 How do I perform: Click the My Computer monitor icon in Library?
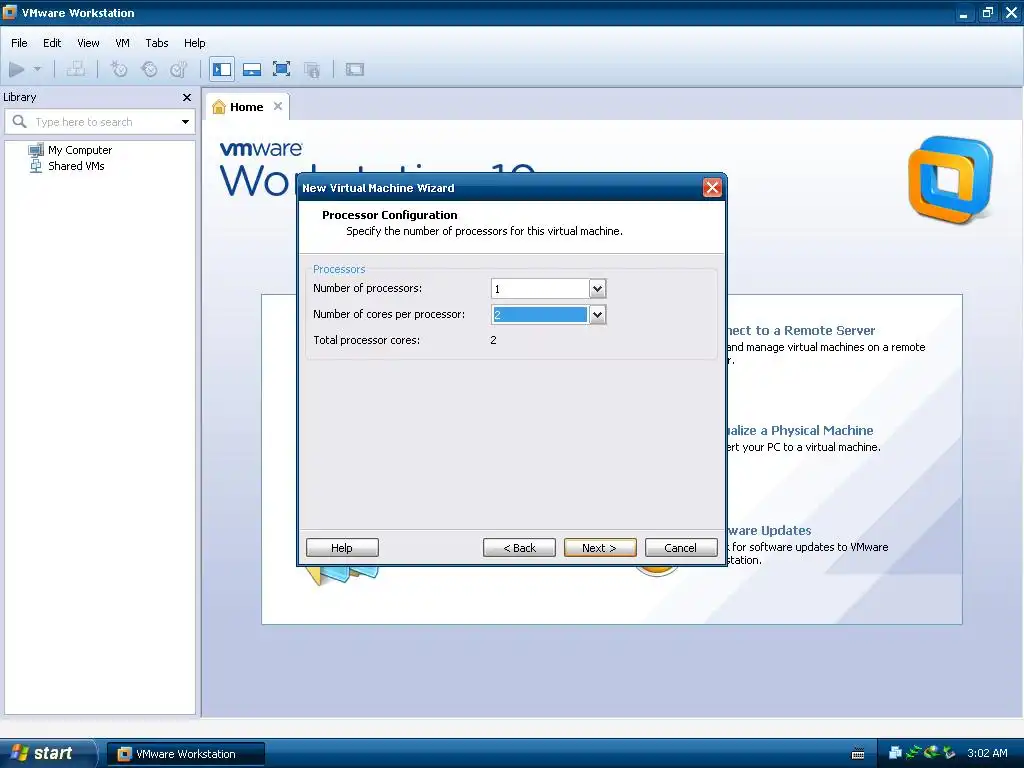pyautogui.click(x=36, y=150)
